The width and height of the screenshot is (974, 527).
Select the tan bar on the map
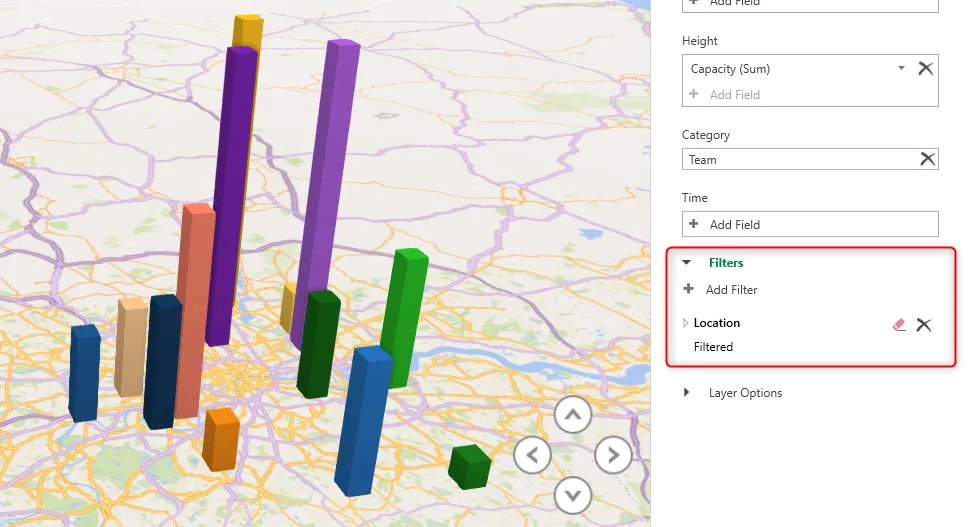tap(130, 347)
